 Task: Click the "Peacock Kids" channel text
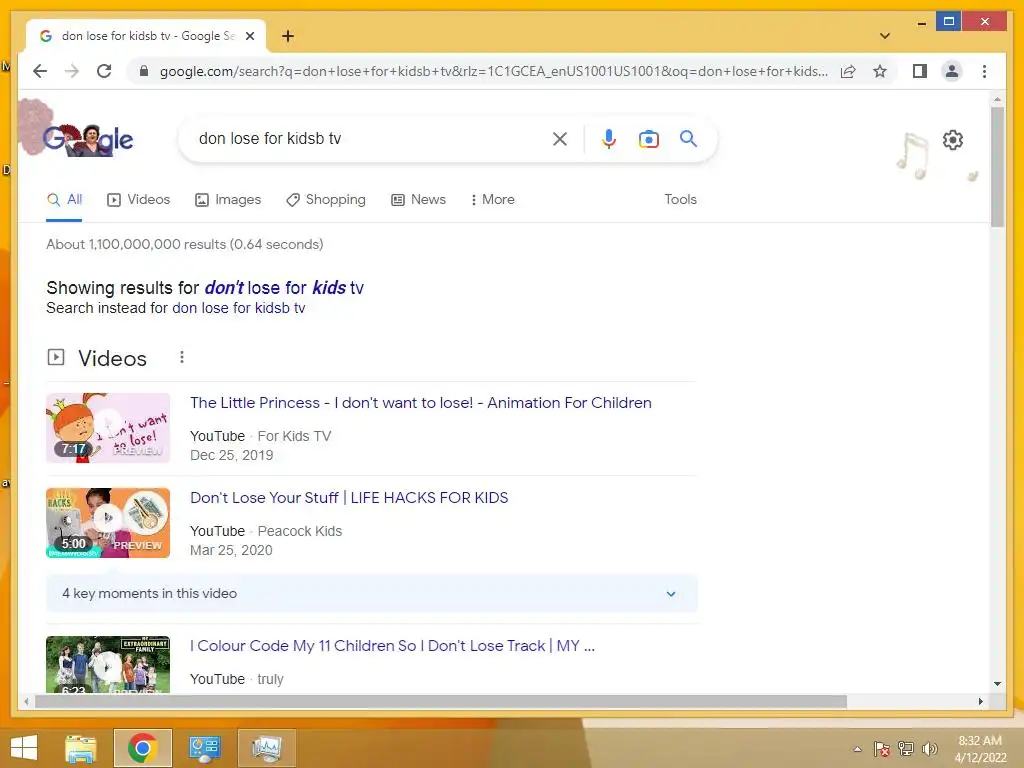tap(300, 531)
